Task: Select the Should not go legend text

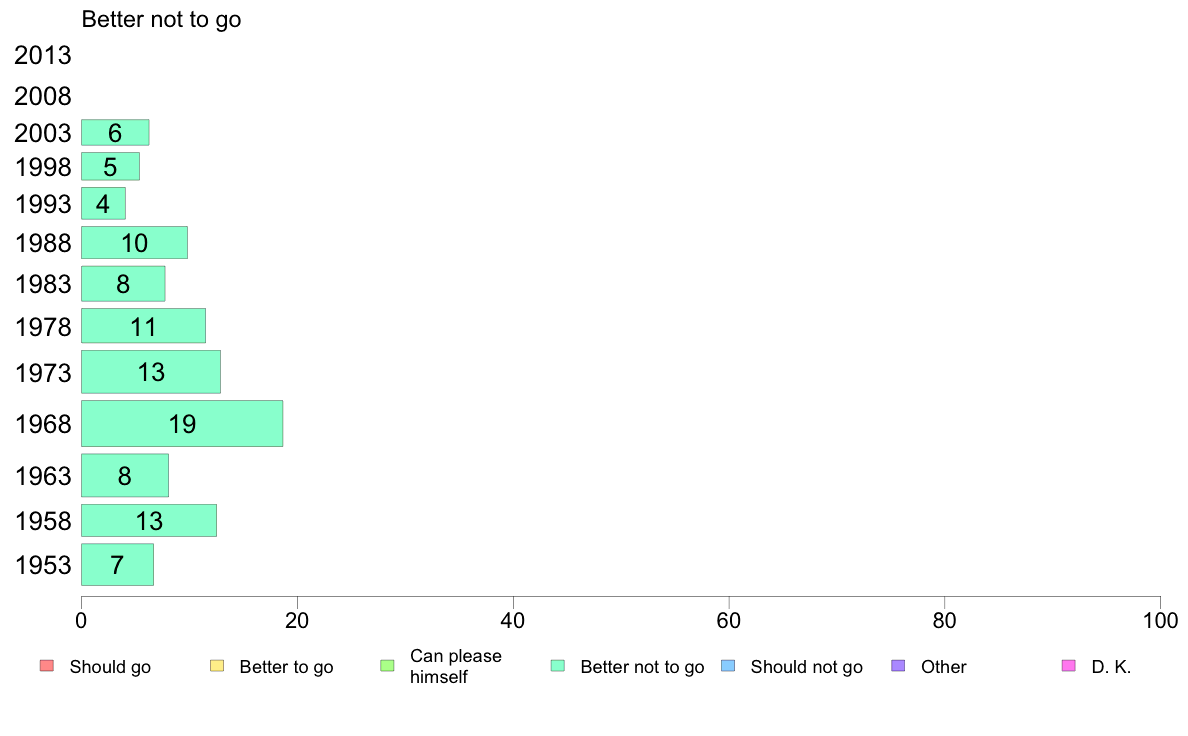Action: coord(806,667)
